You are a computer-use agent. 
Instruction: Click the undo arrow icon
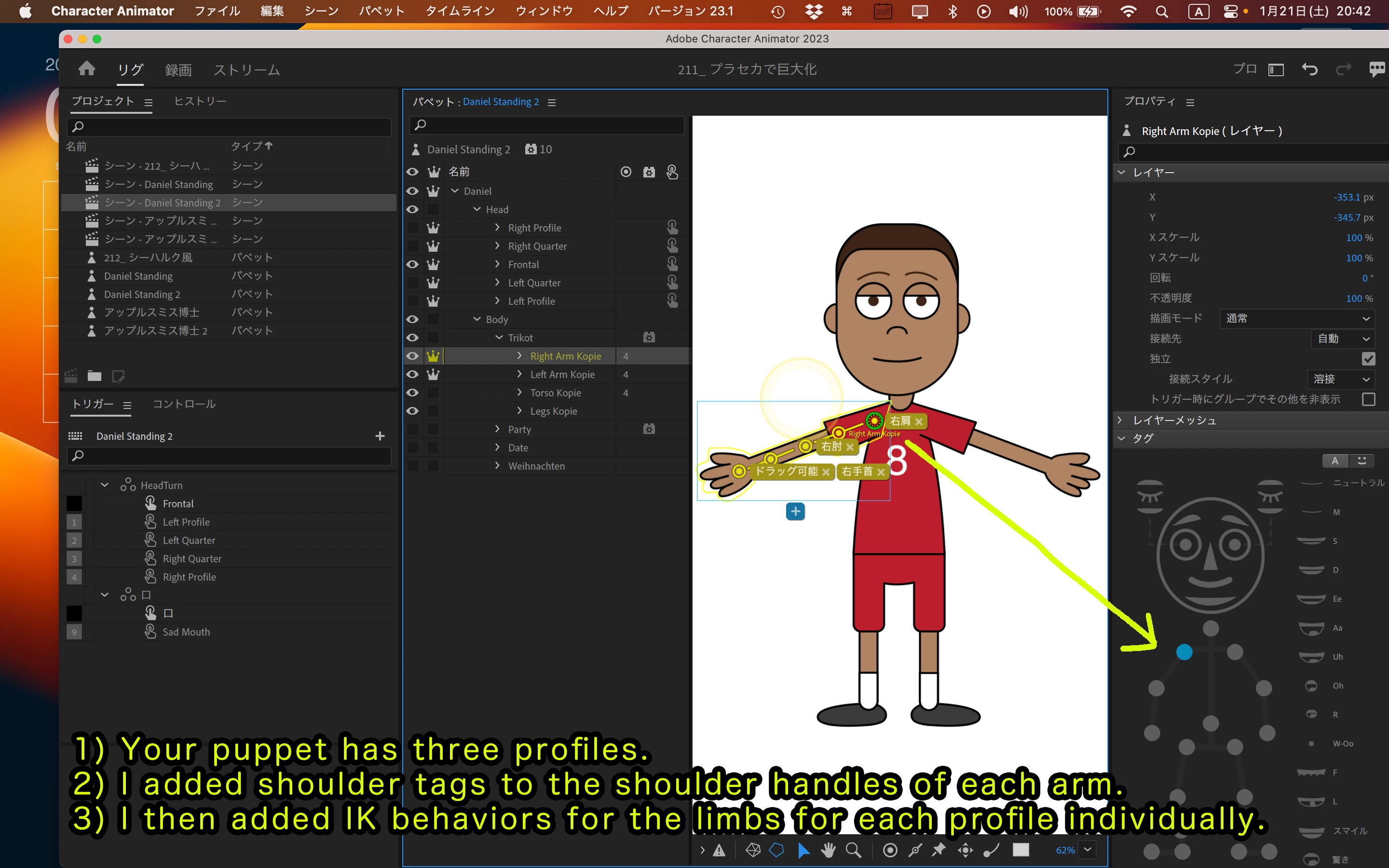pos(1309,69)
